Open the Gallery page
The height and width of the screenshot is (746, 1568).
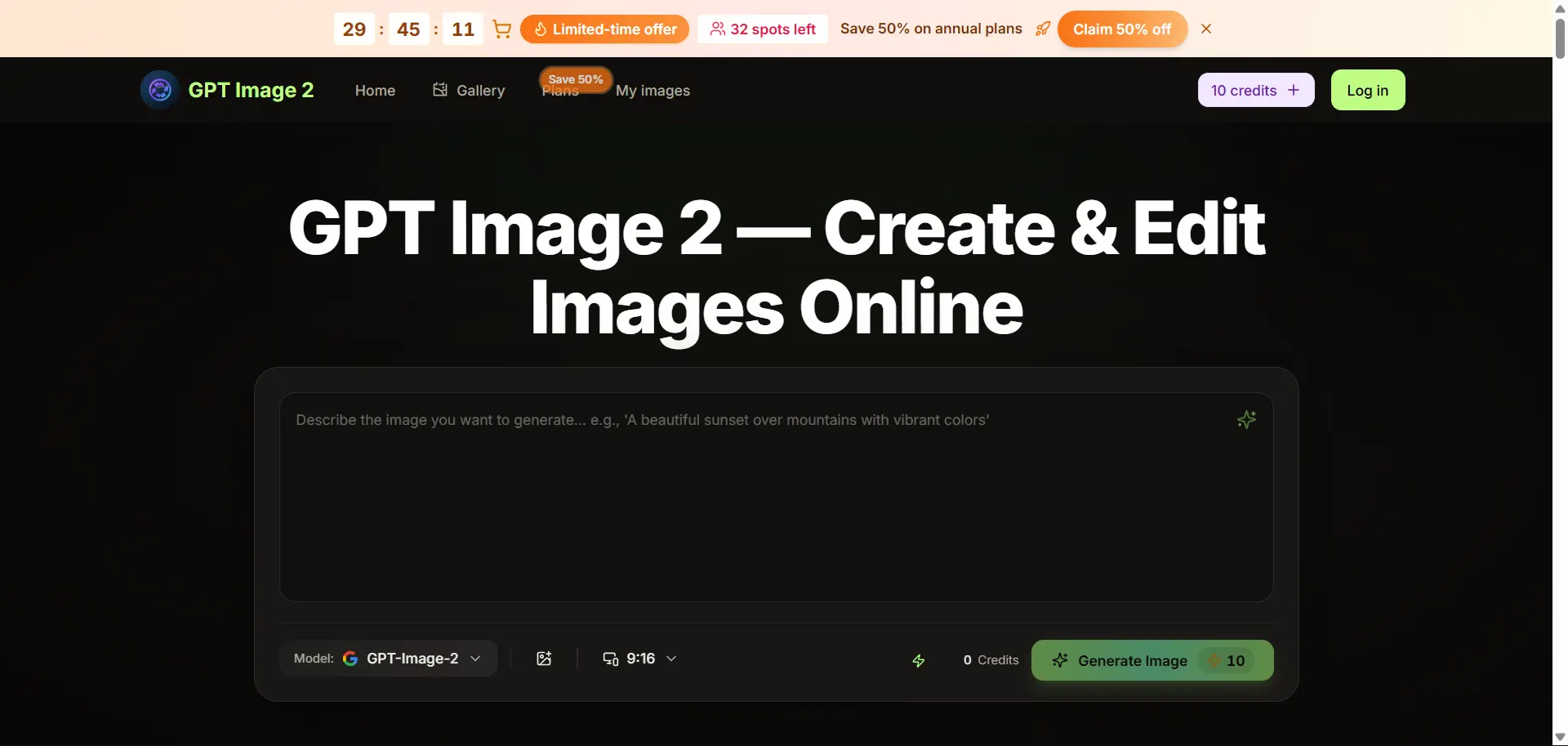coord(469,91)
